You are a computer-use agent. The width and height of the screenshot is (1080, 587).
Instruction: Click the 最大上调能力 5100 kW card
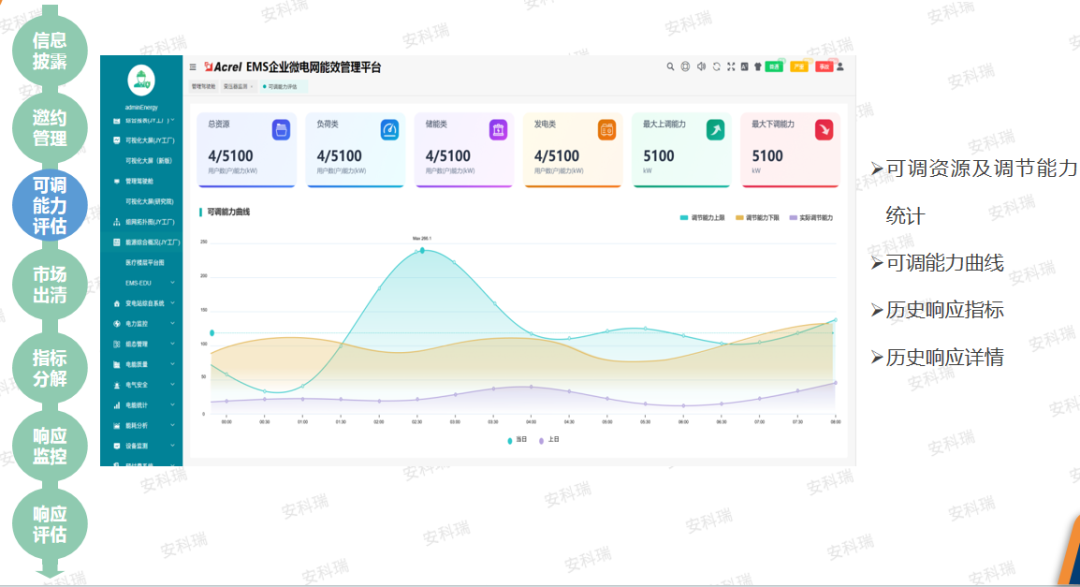tap(681, 149)
